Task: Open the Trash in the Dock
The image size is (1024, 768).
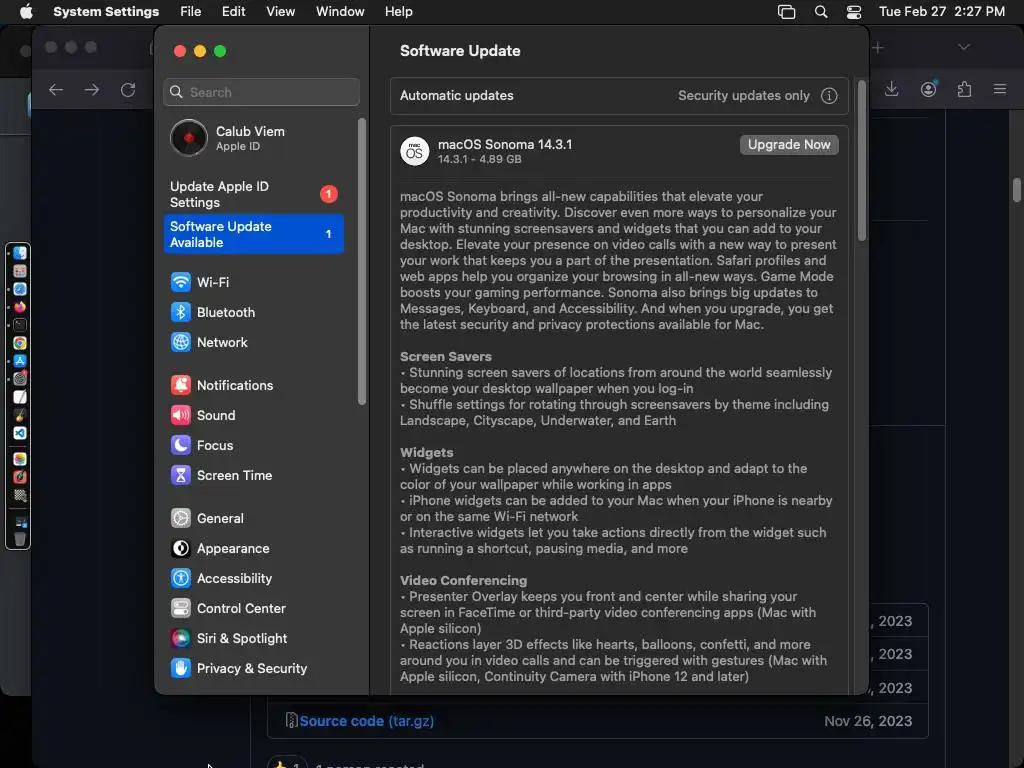Action: point(20,539)
